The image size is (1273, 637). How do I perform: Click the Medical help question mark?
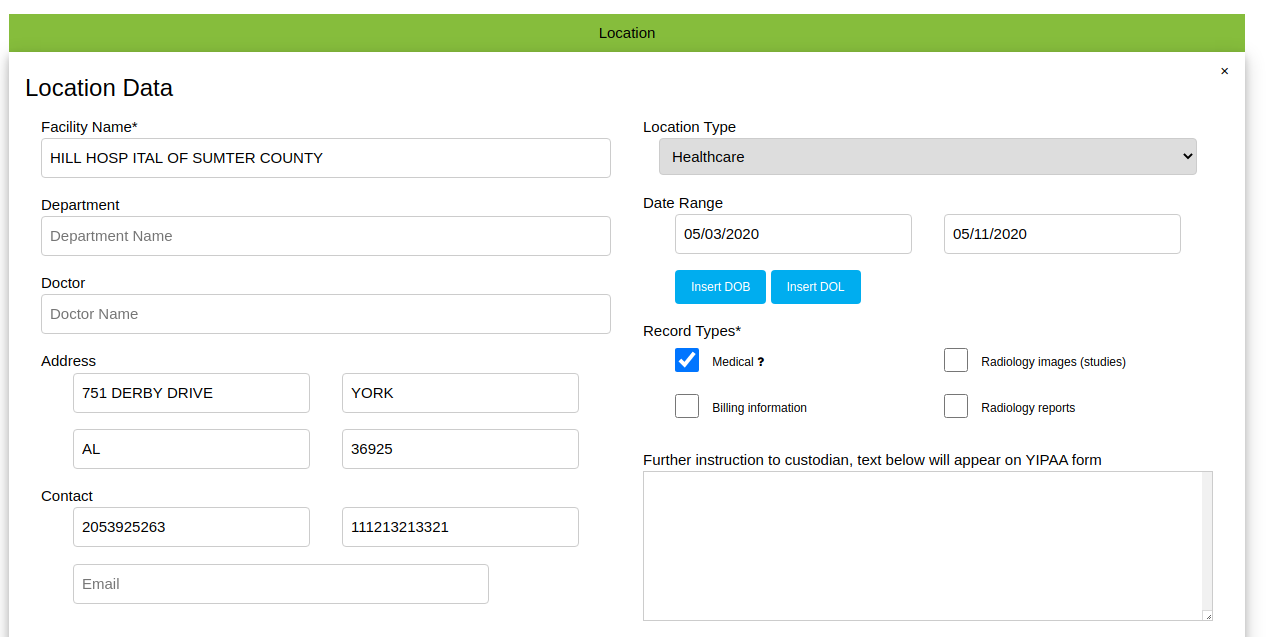click(x=761, y=362)
